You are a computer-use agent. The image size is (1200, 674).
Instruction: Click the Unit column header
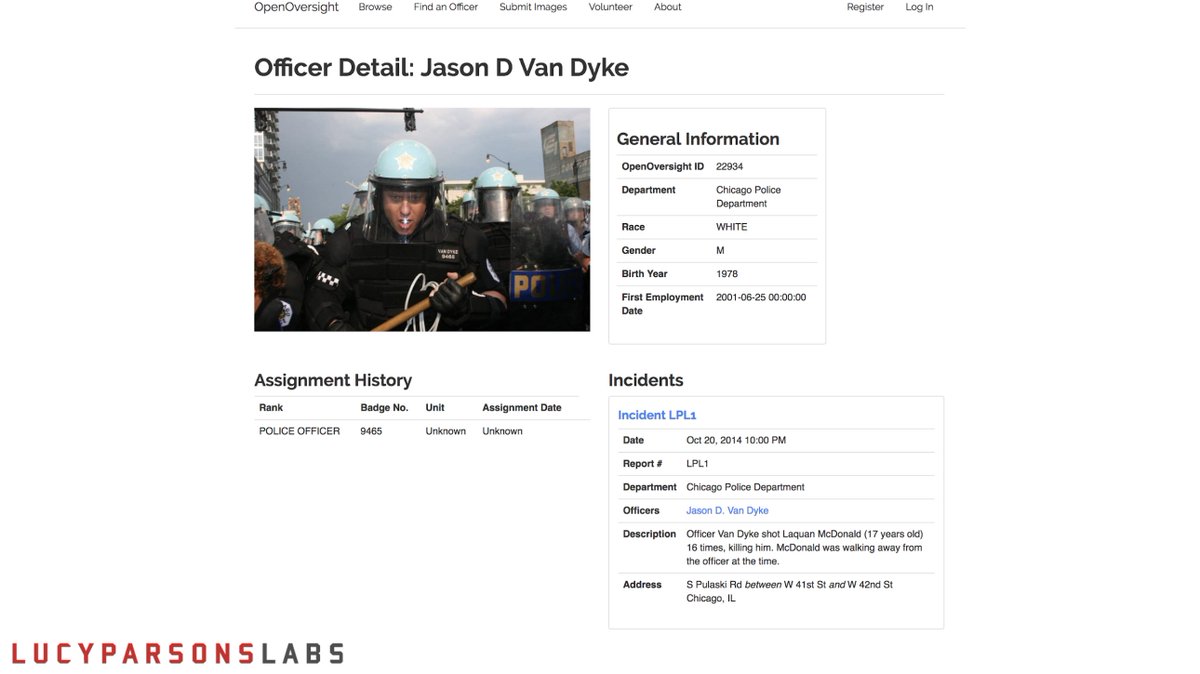click(435, 408)
